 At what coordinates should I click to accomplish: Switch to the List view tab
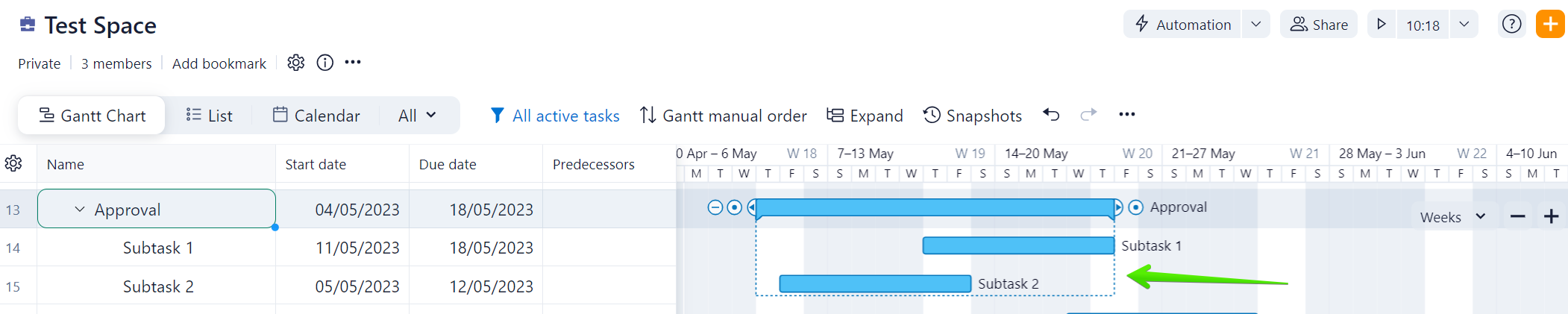pyautogui.click(x=209, y=116)
